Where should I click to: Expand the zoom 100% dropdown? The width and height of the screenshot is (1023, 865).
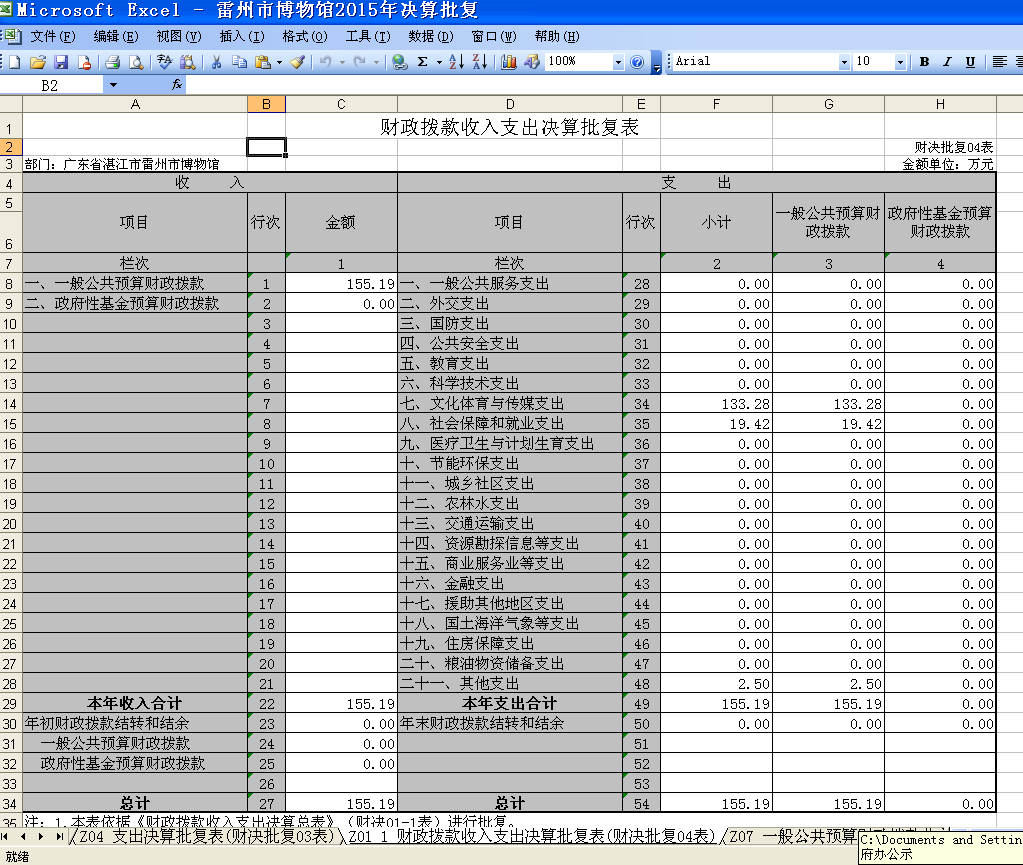(x=617, y=62)
